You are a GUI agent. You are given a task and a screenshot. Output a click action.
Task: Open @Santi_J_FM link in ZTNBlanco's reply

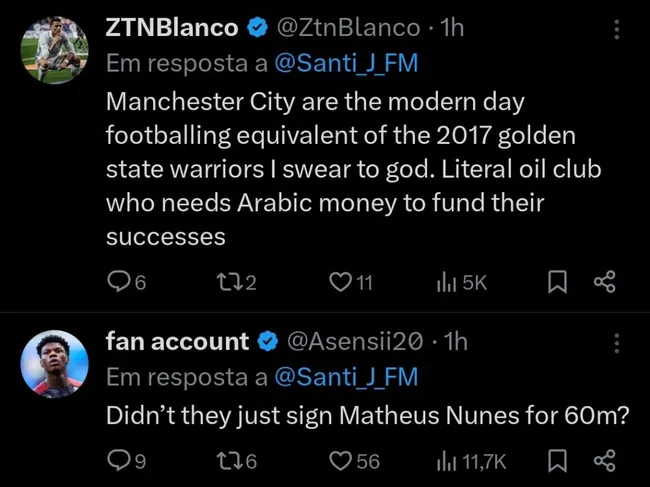click(346, 64)
